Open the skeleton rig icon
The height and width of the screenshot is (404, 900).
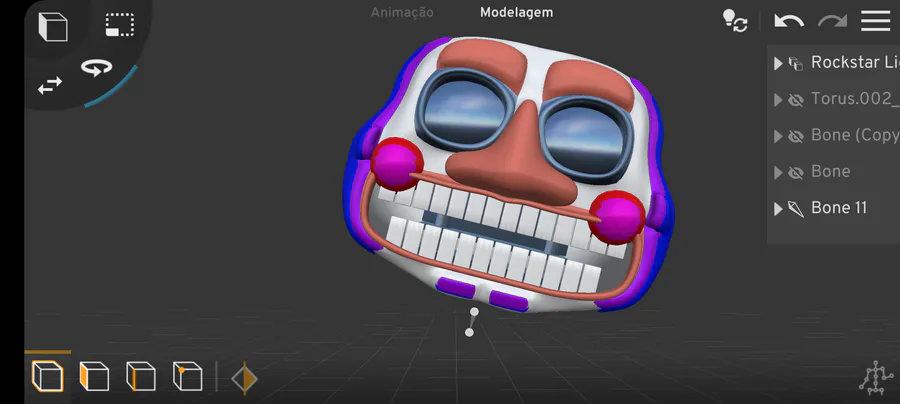point(875,378)
